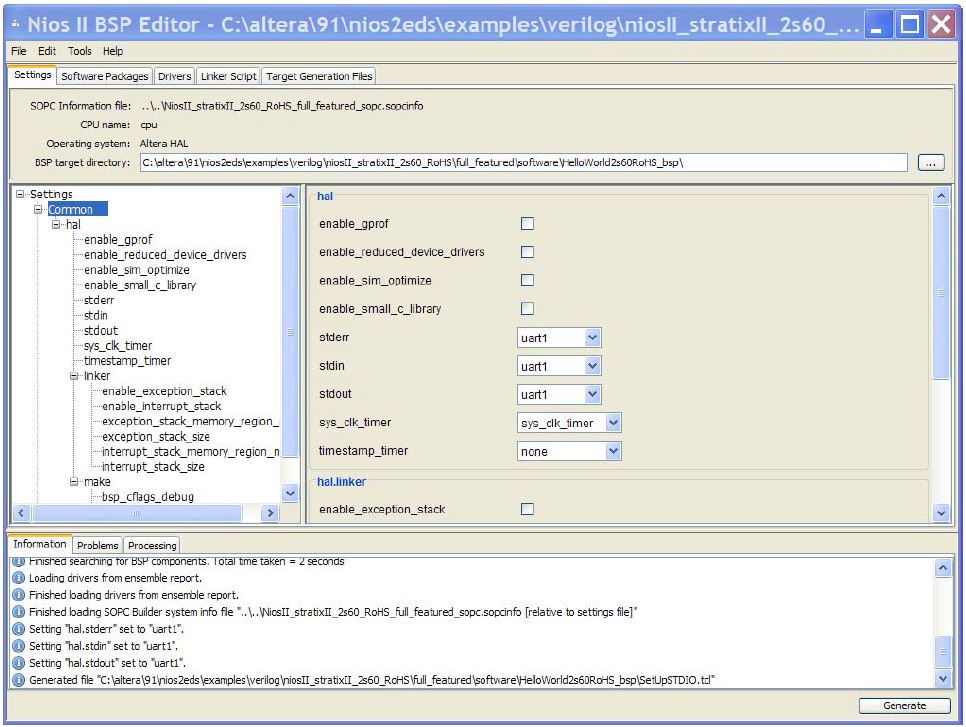Image resolution: width=966 pixels, height=727 pixels.
Task: Click the BSP target directory browse button
Action: coord(931,163)
